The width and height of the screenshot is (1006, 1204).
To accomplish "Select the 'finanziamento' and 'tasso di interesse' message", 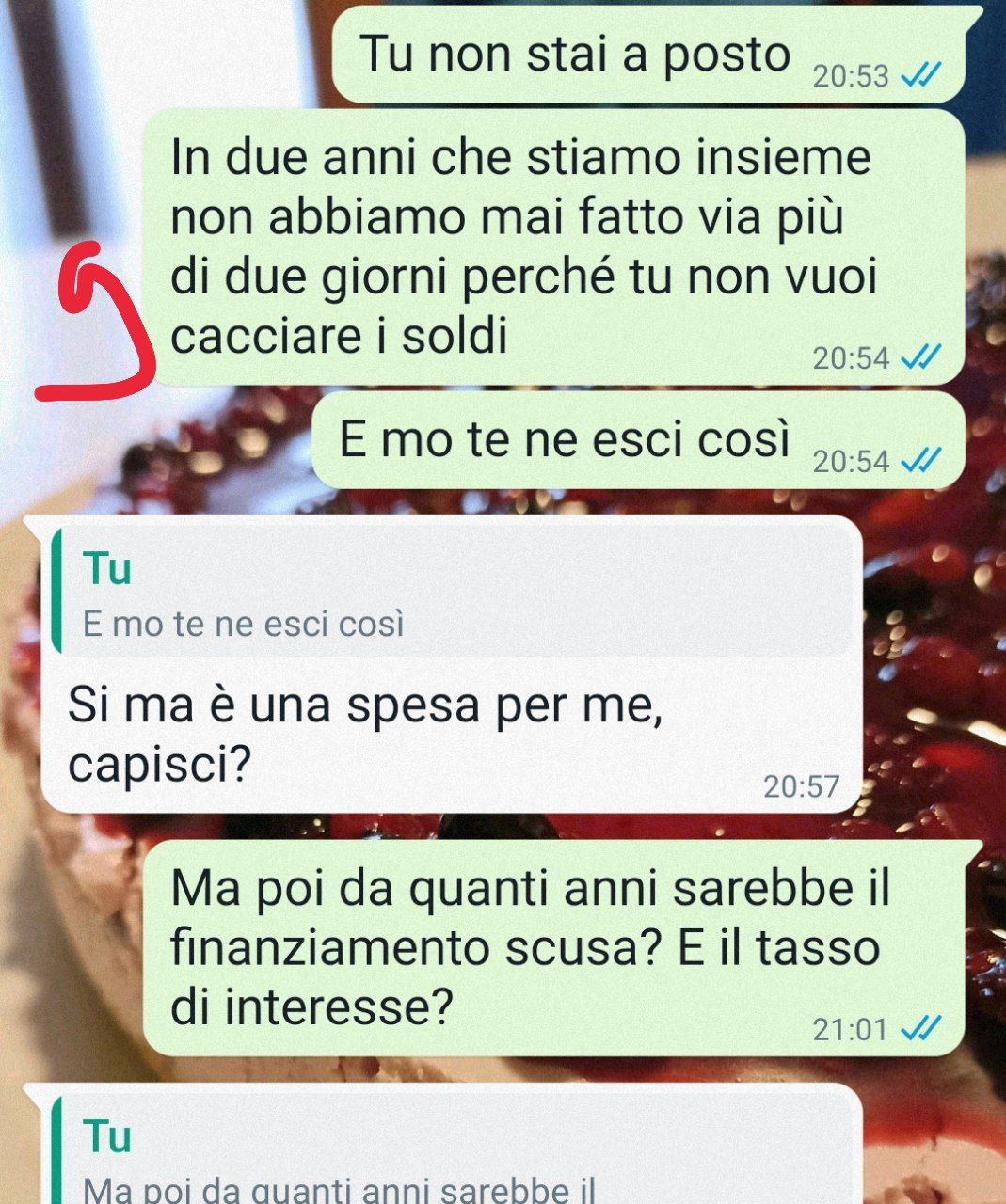I will tap(555, 947).
